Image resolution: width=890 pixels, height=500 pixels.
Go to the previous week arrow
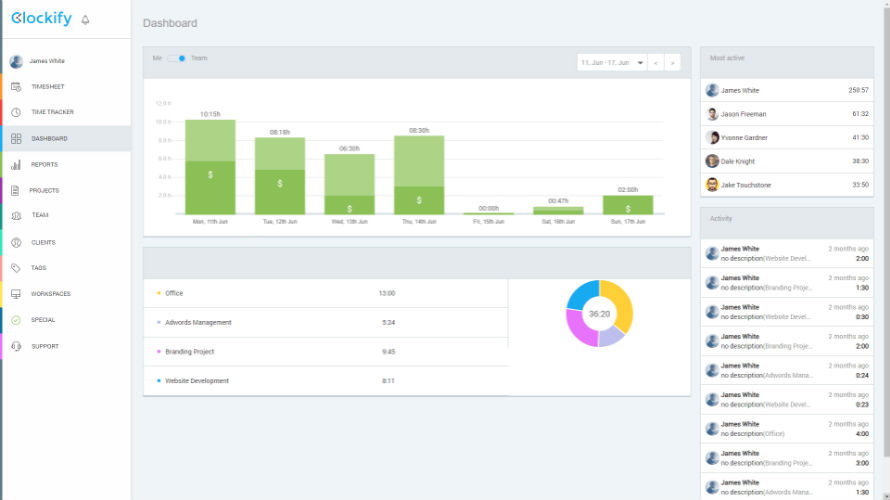click(x=656, y=62)
